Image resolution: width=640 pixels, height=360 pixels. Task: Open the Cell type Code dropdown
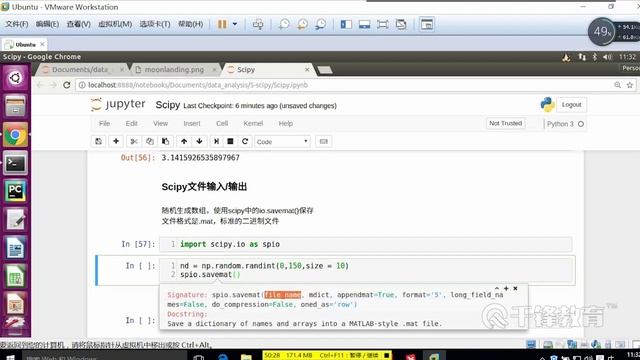click(282, 142)
